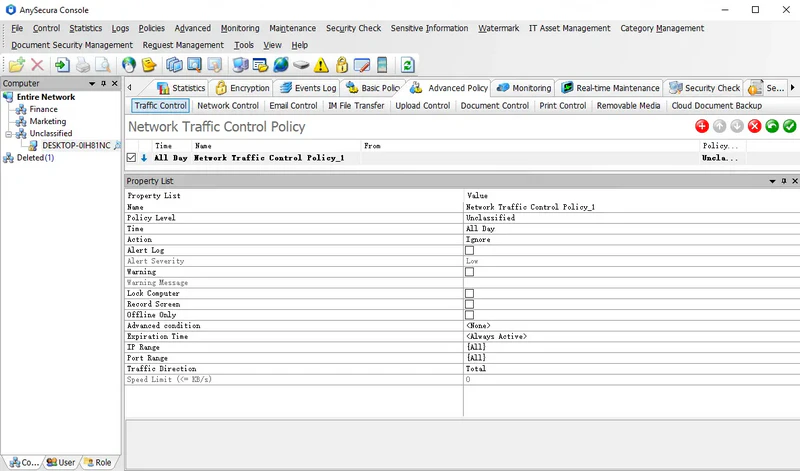Open the Watermark menu
Viewport: 800px width, 471px height.
tap(498, 28)
